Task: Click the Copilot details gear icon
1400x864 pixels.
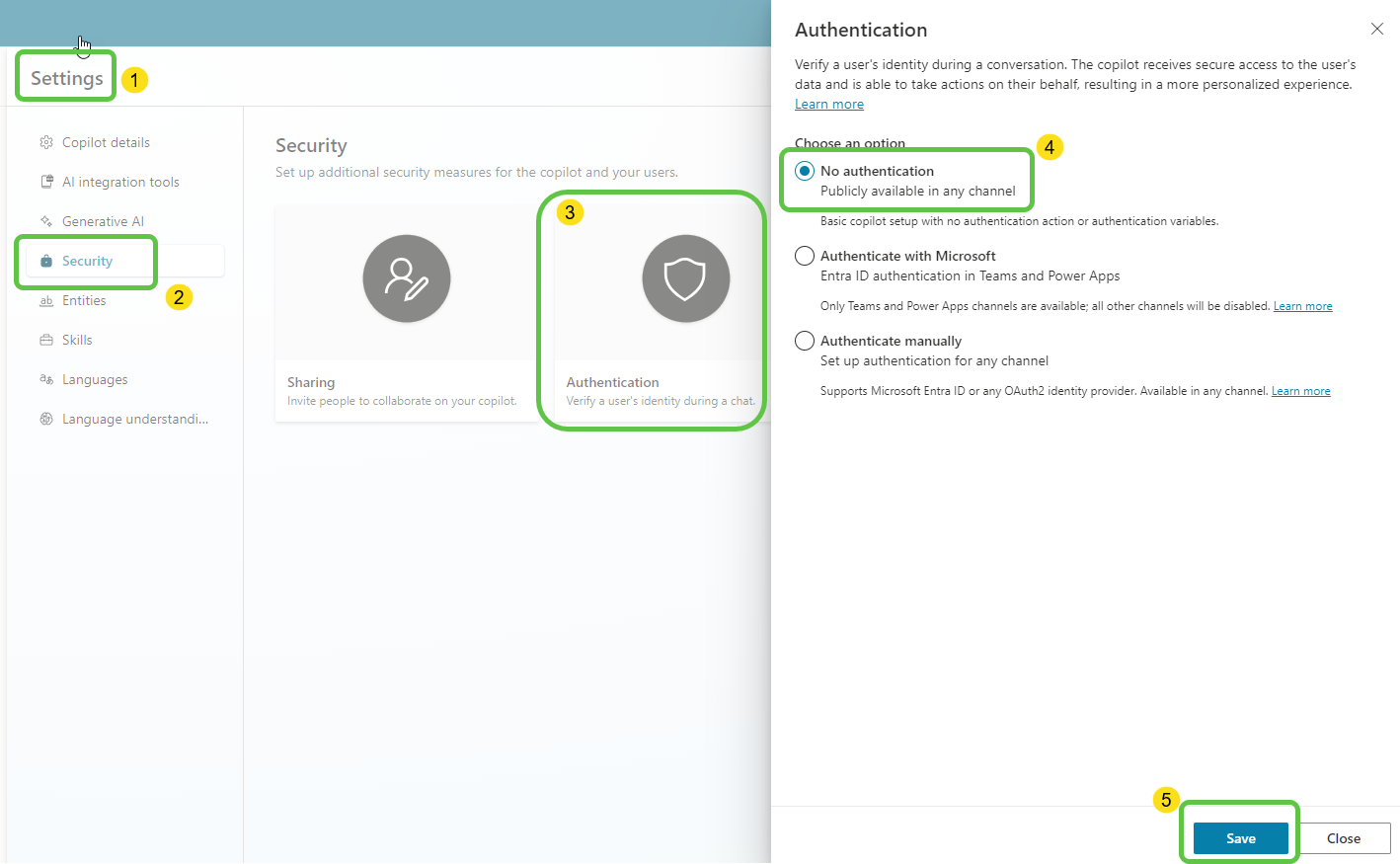Action: coord(46,142)
